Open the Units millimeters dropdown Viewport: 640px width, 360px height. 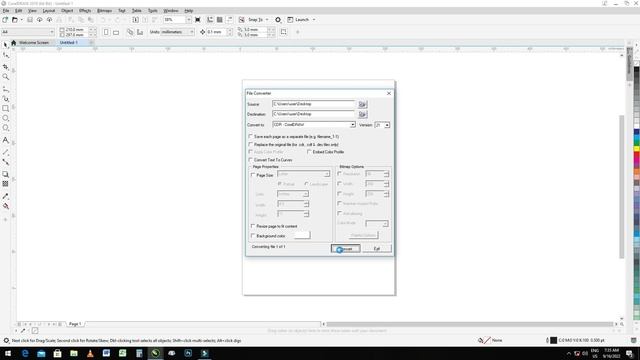pyautogui.click(x=191, y=32)
